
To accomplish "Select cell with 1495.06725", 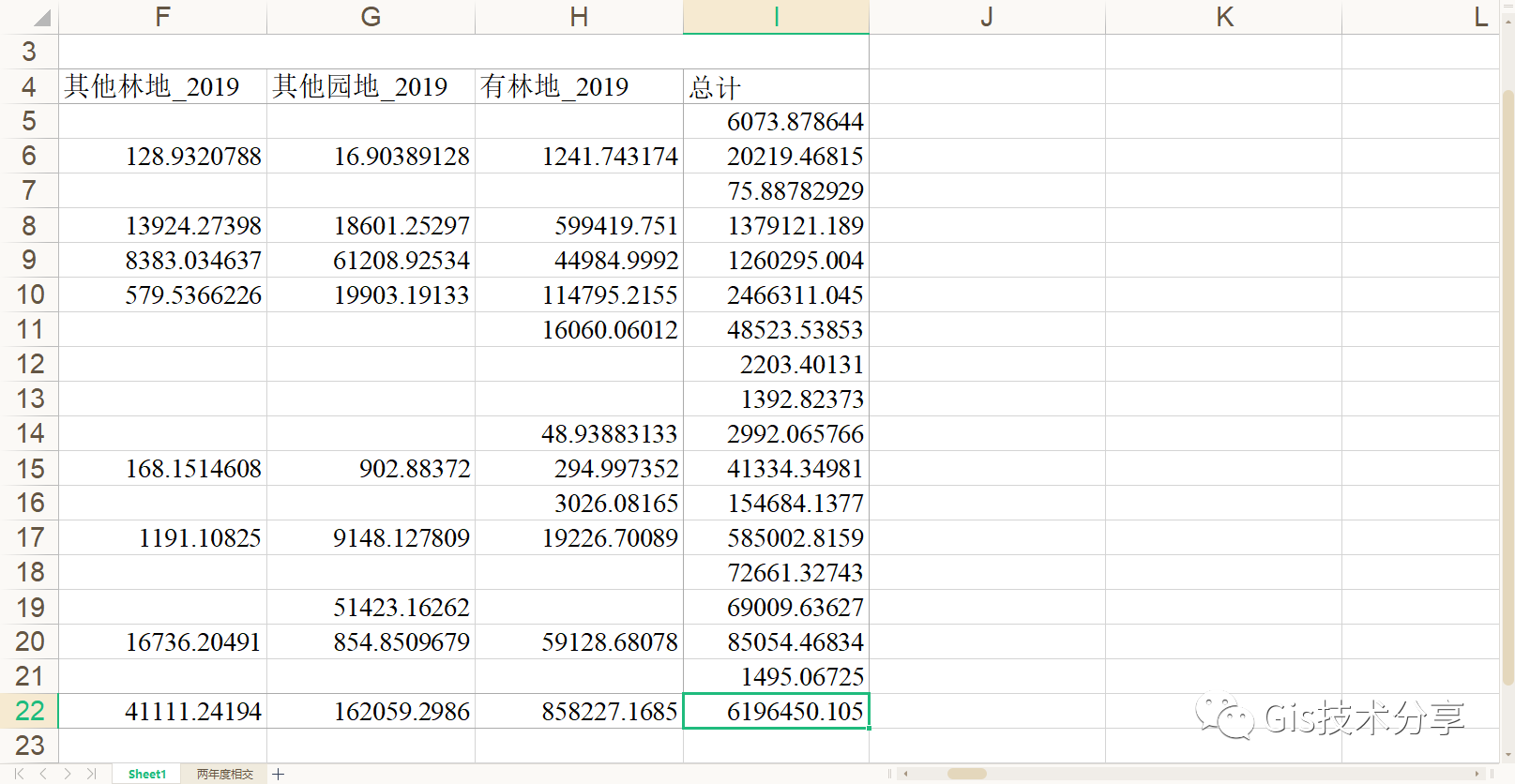I will pyautogui.click(x=777, y=676).
